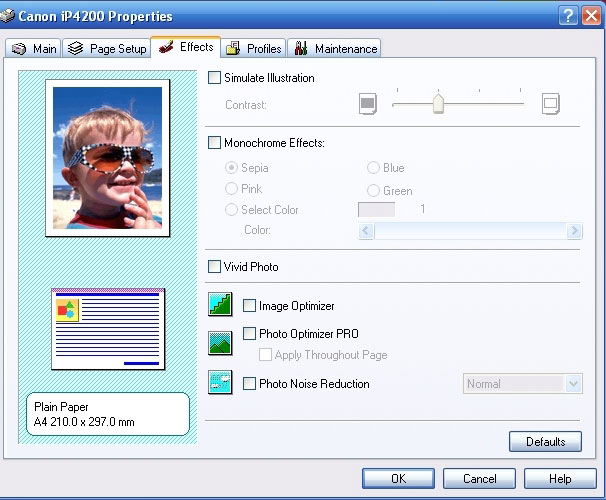The image size is (606, 500).
Task: Click the child photo preview thumbnail
Action: pos(107,158)
